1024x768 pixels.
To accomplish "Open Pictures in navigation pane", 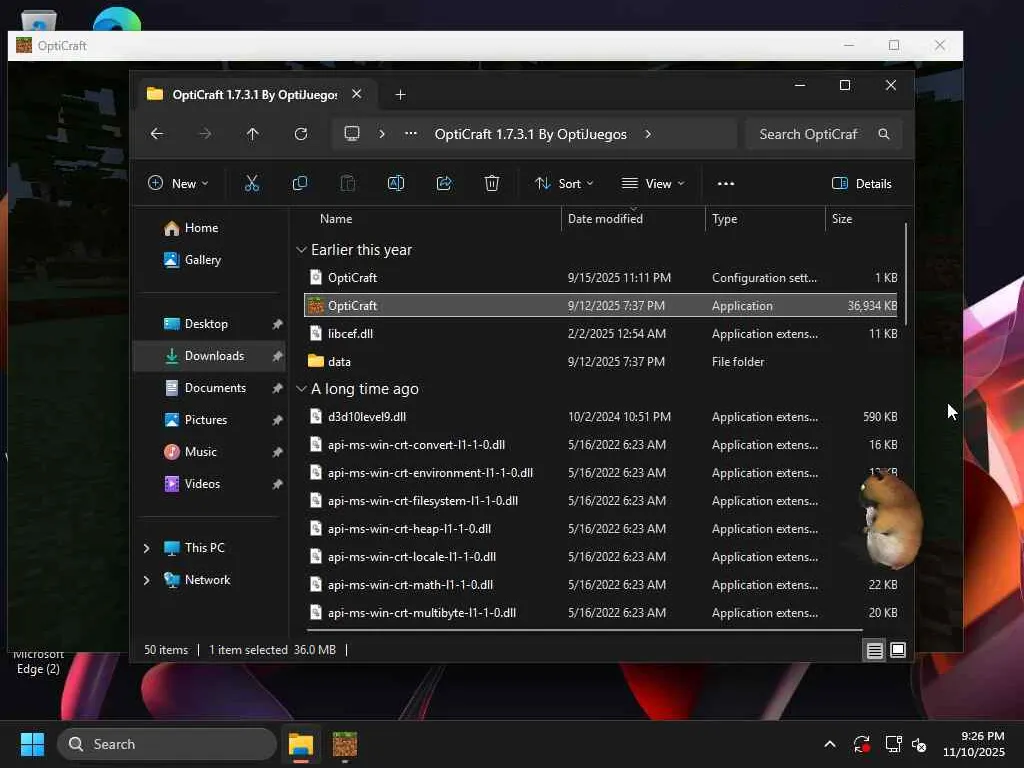I will (209, 420).
